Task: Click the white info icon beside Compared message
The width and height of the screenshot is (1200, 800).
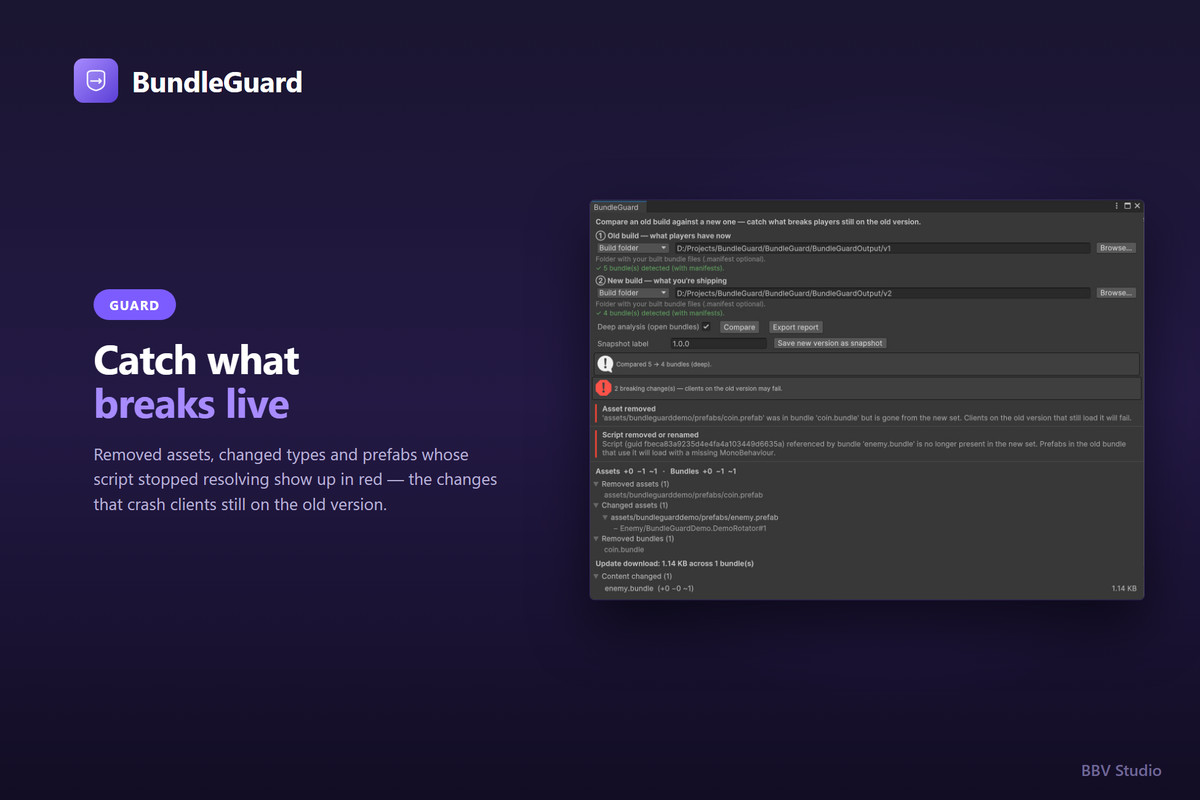Action: click(605, 364)
